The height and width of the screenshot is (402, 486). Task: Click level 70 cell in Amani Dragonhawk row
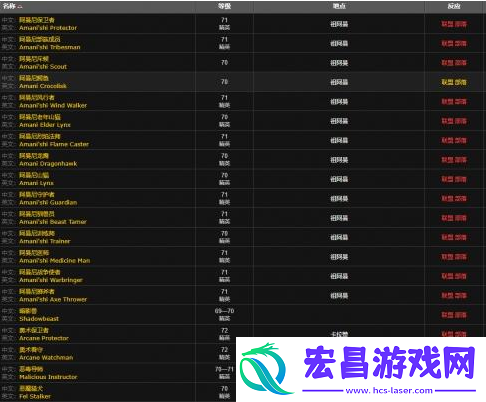224,159
